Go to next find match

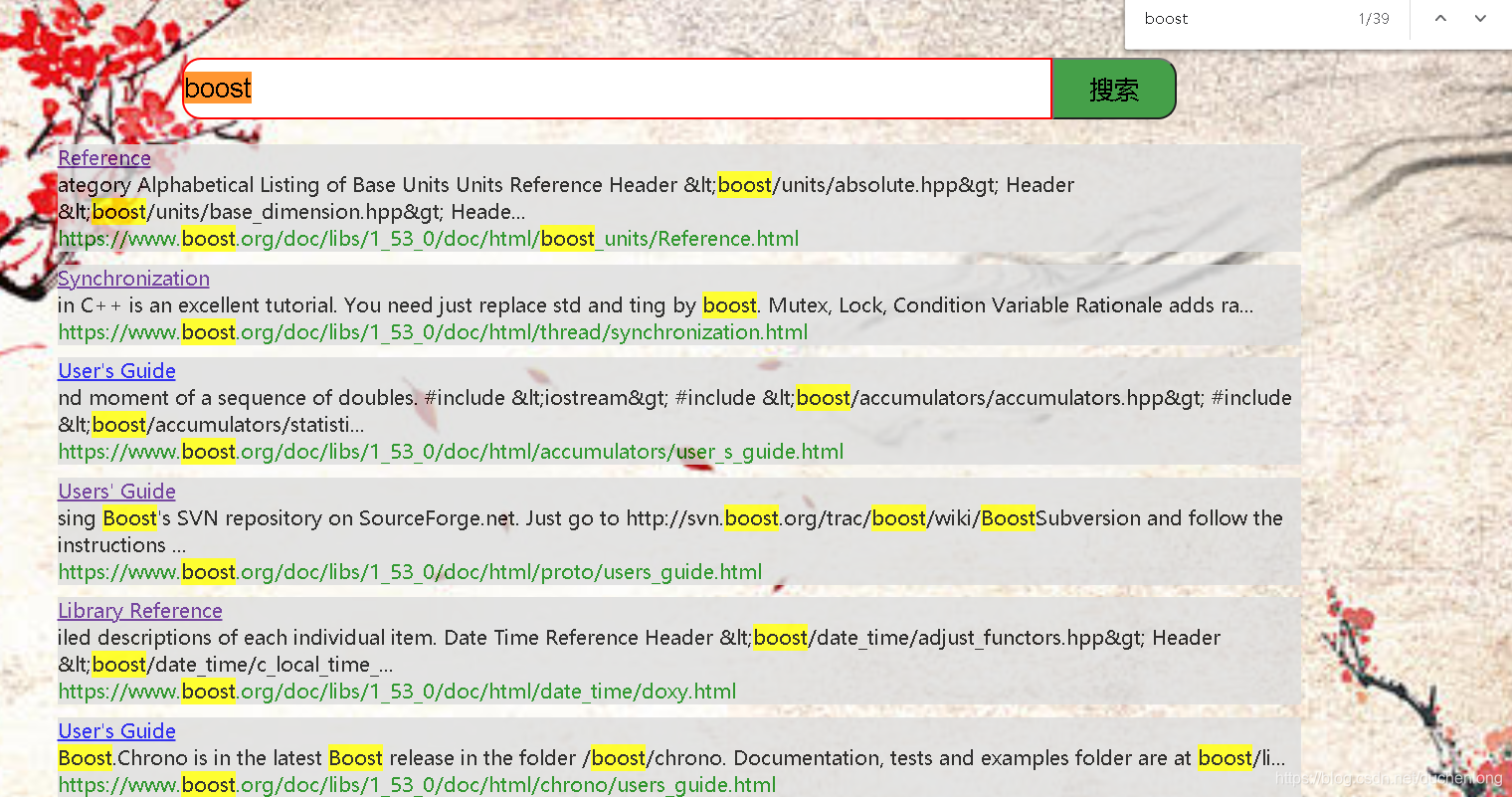1480,19
